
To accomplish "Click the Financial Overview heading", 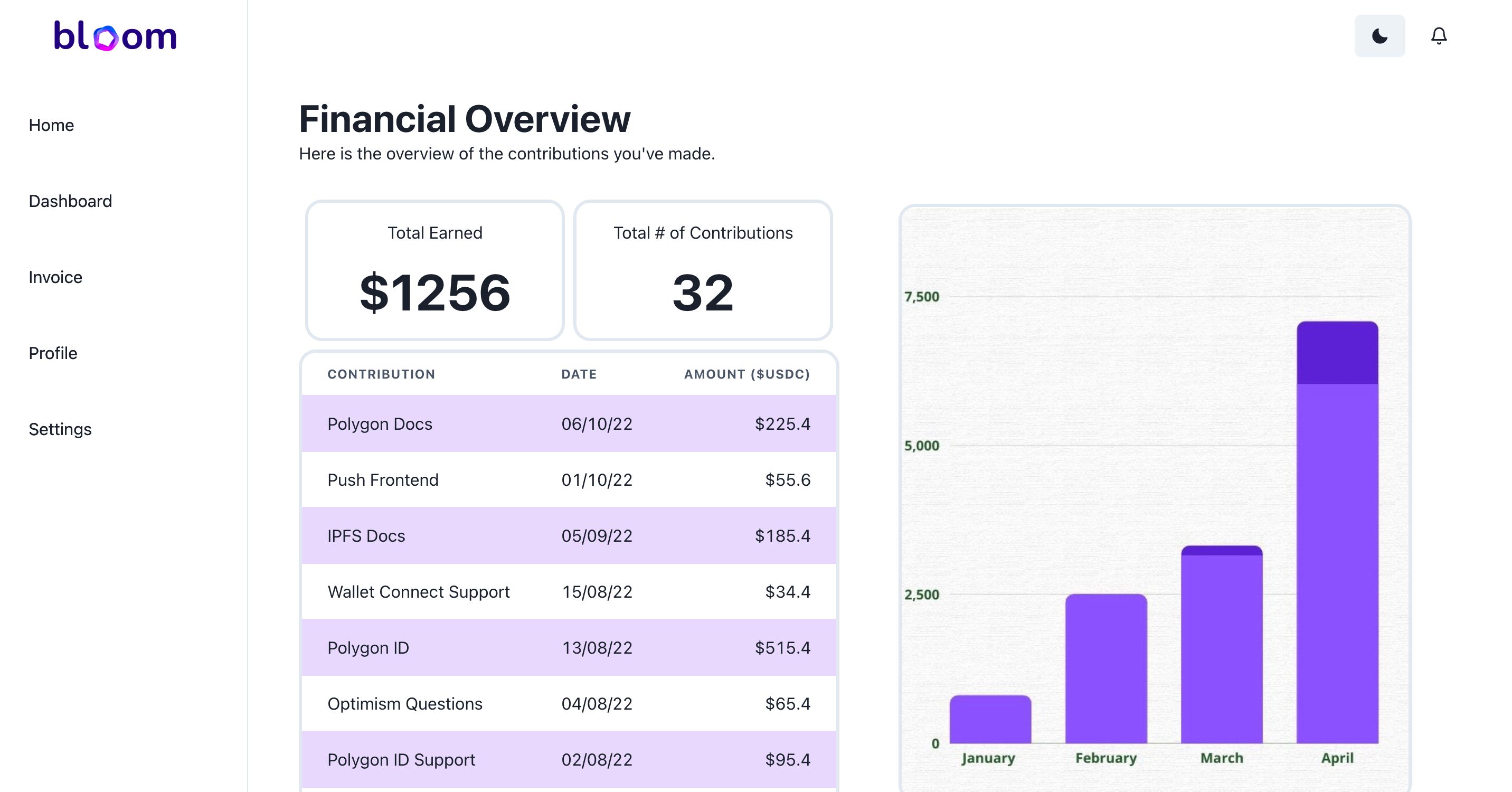I will [465, 119].
